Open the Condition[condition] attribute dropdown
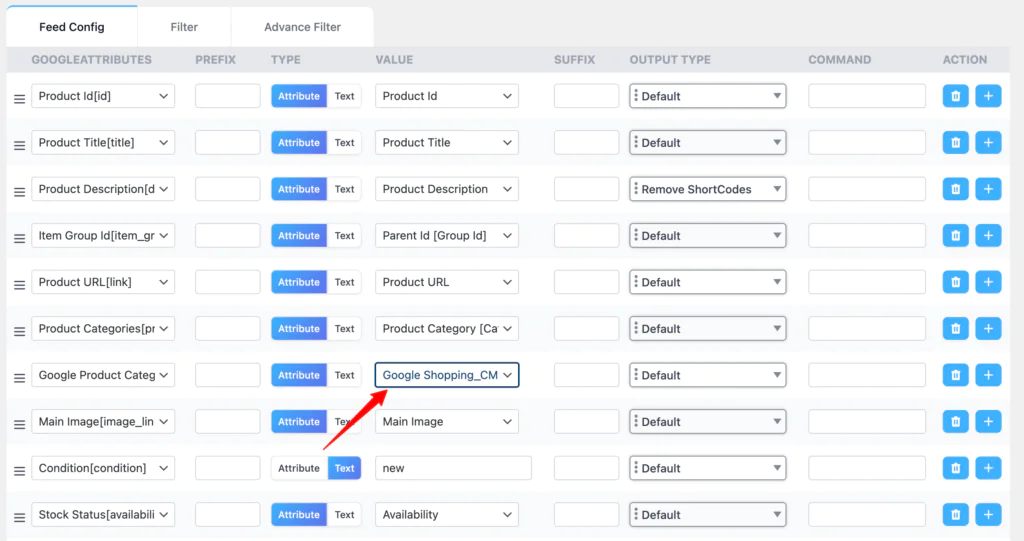1024x541 pixels. [103, 468]
